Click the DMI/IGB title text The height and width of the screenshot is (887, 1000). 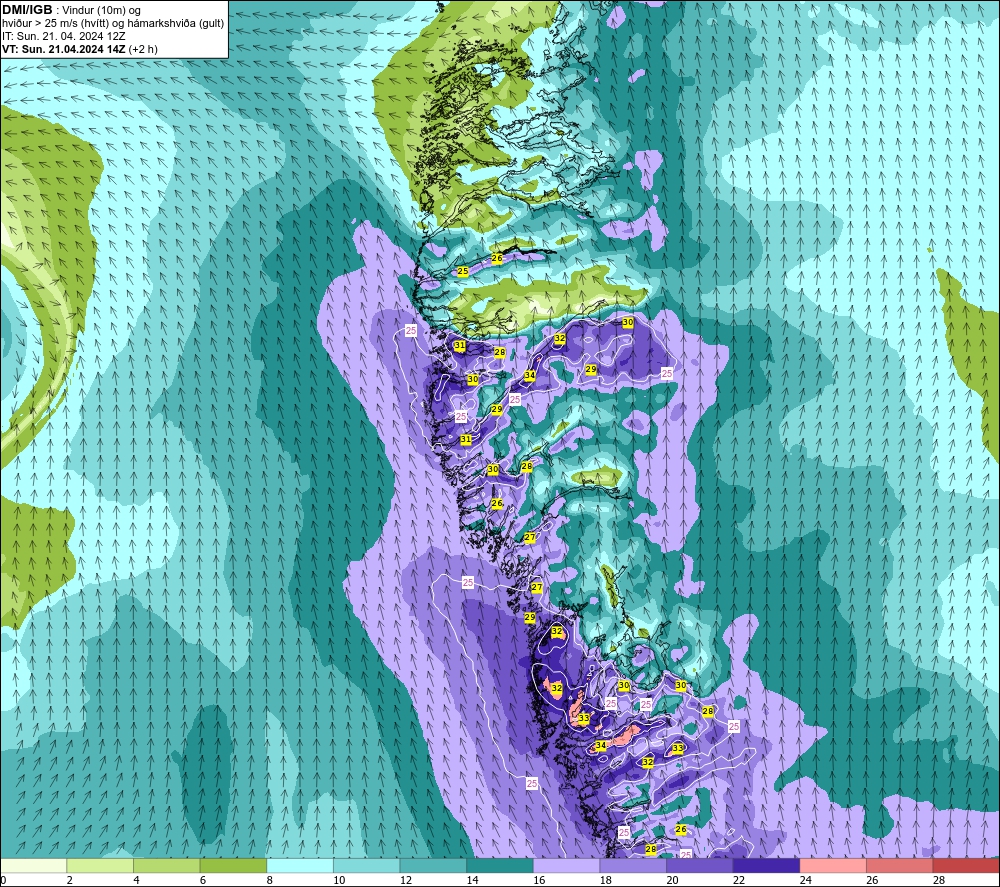point(27,10)
